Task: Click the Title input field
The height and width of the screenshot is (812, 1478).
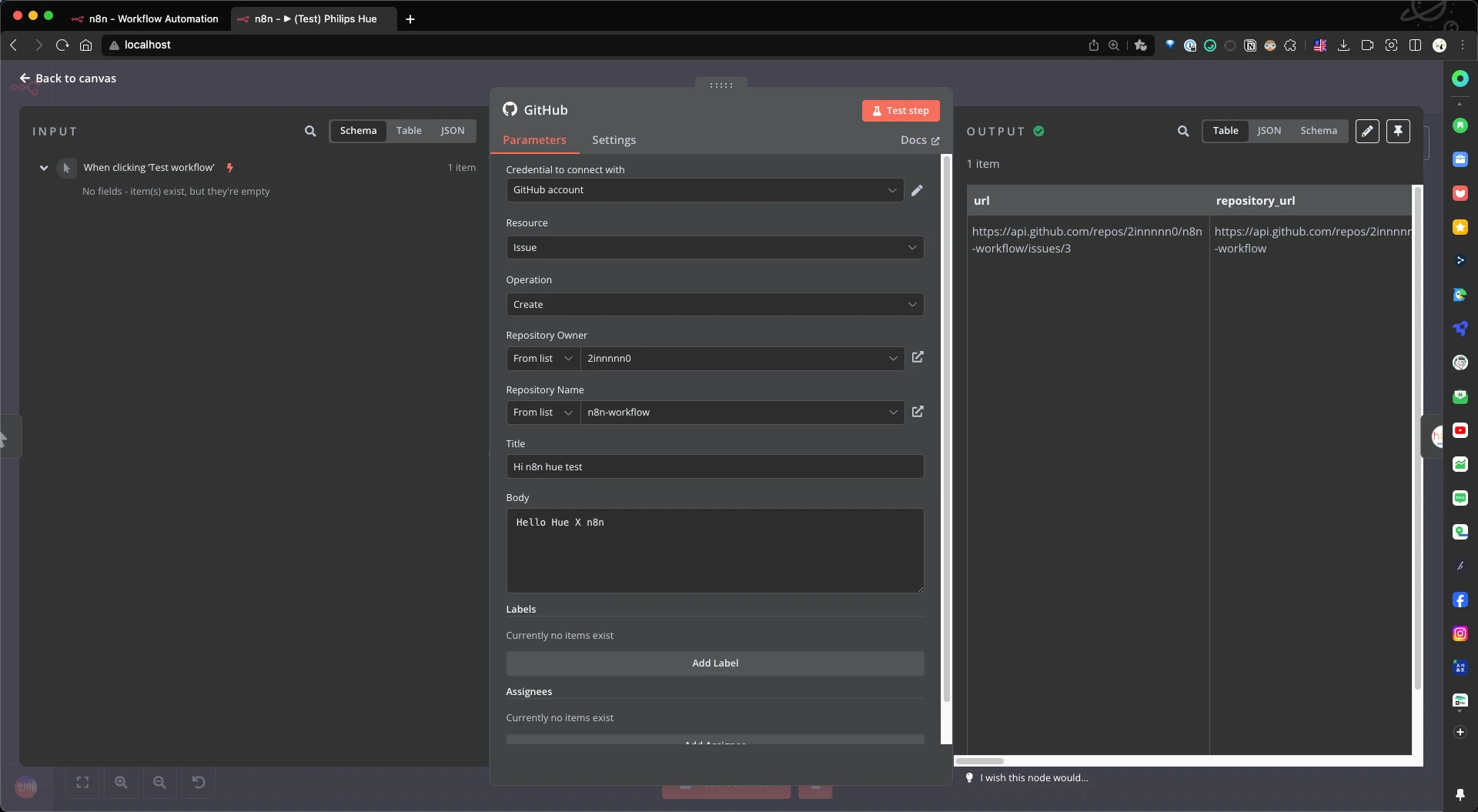Action: (715, 466)
